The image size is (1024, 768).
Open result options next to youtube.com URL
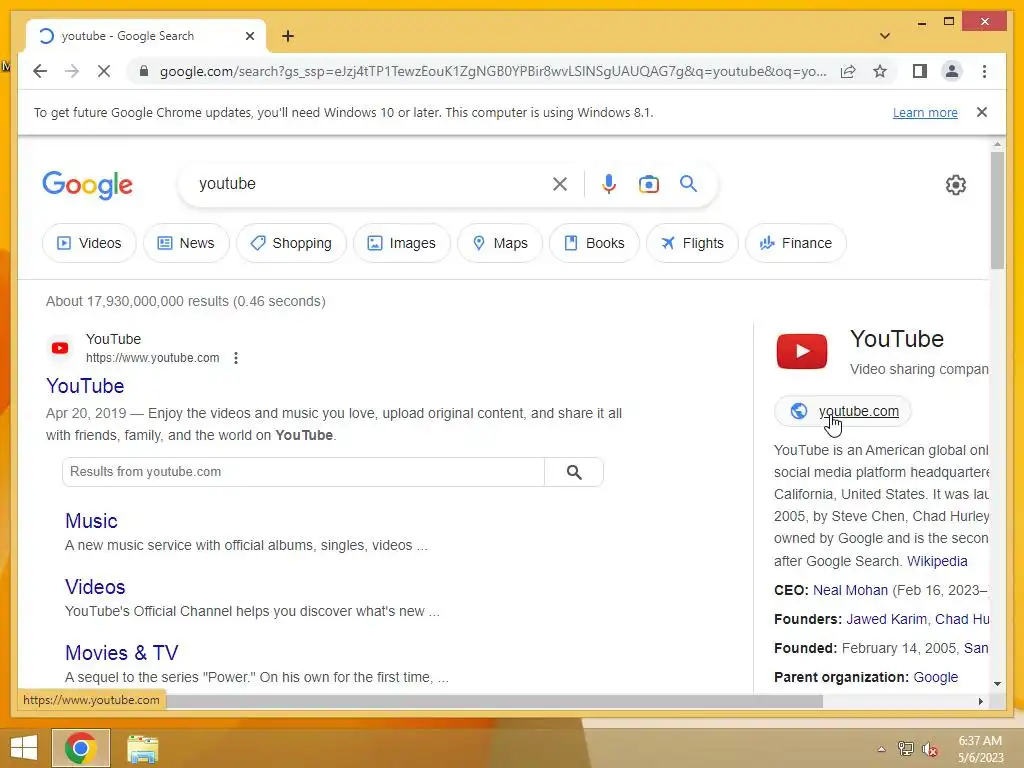pyautogui.click(x=236, y=358)
